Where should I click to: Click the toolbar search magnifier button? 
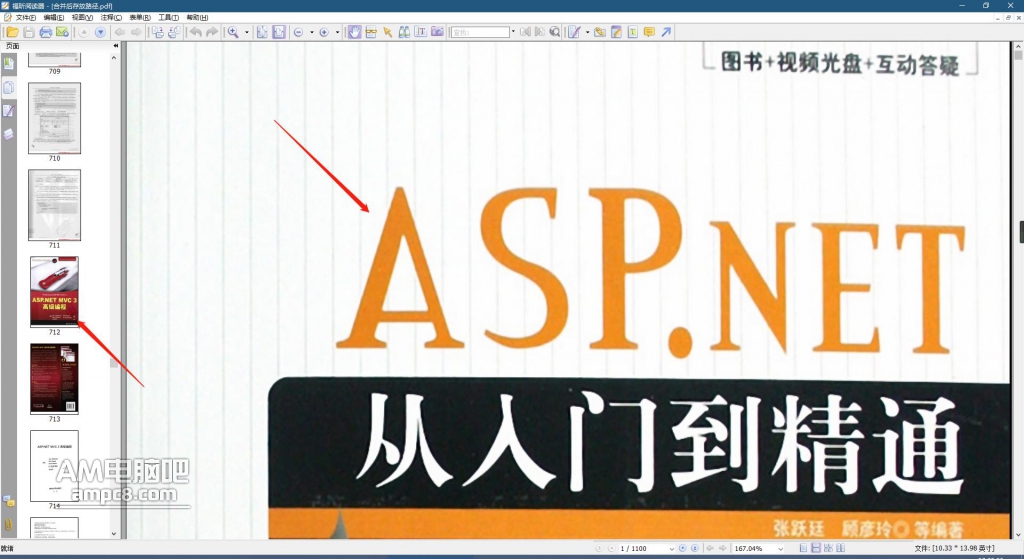coord(554,32)
